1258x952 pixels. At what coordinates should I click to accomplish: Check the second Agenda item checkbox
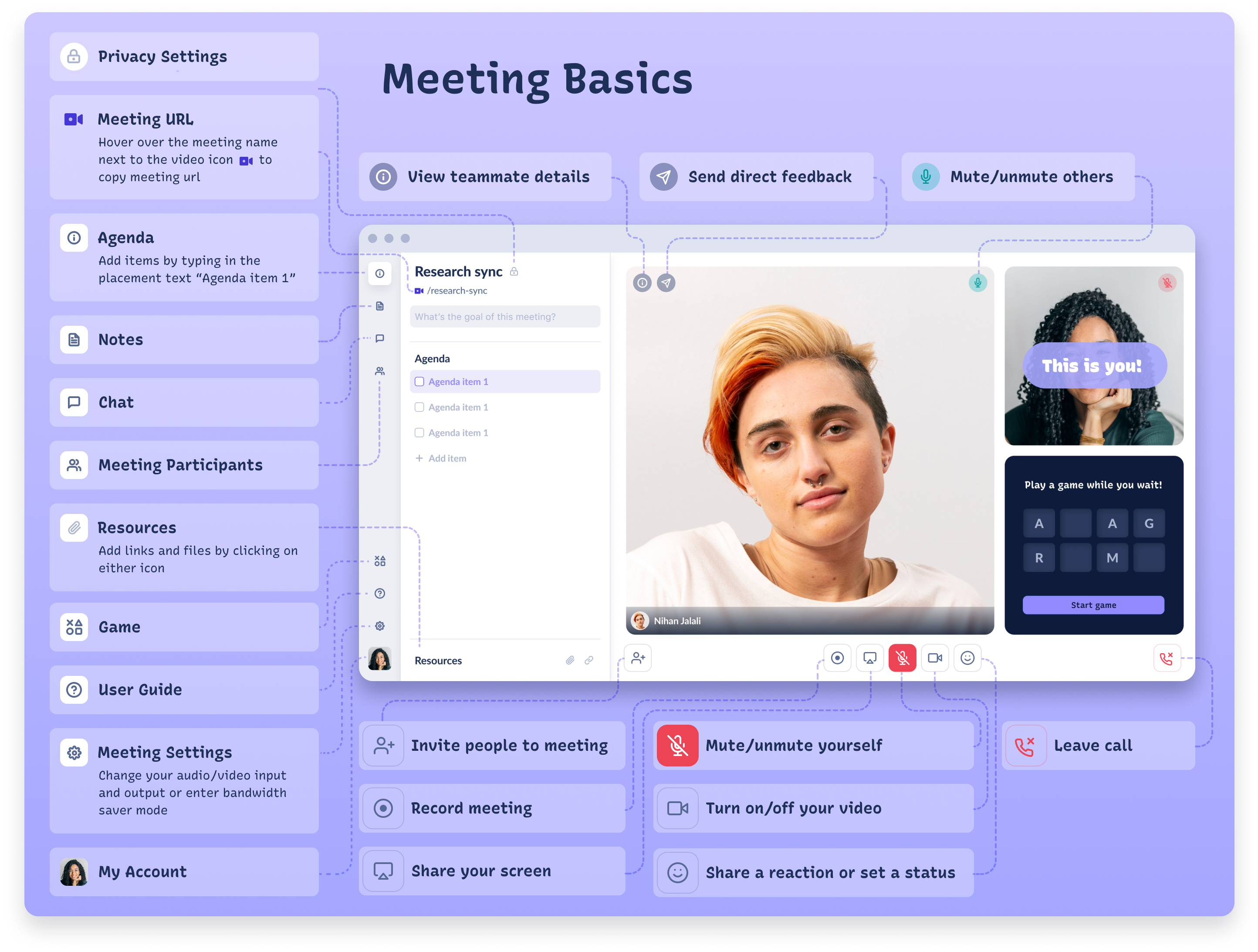tap(419, 407)
